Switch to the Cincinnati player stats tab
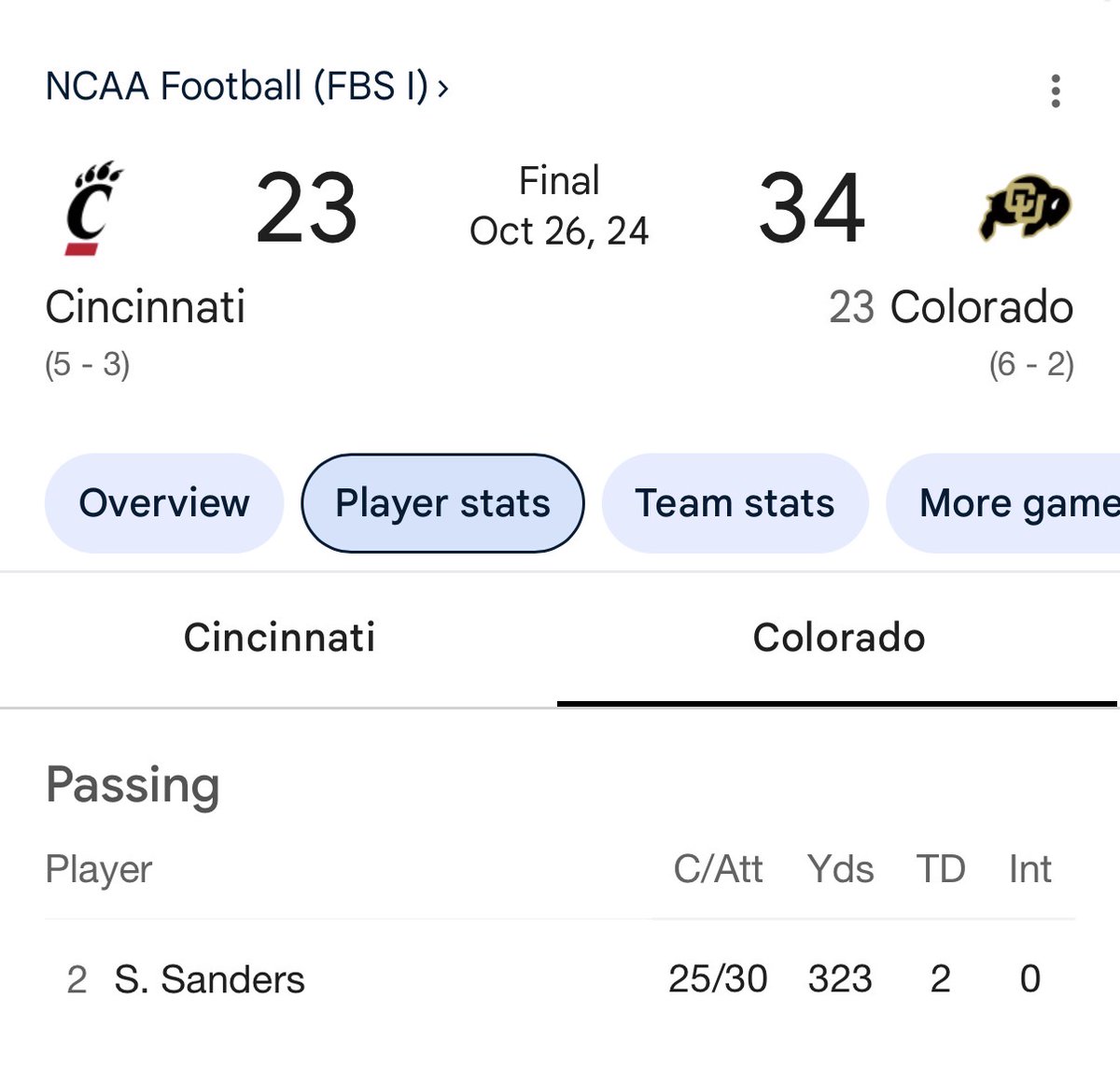This screenshot has height=1067, width=1120. tap(279, 638)
